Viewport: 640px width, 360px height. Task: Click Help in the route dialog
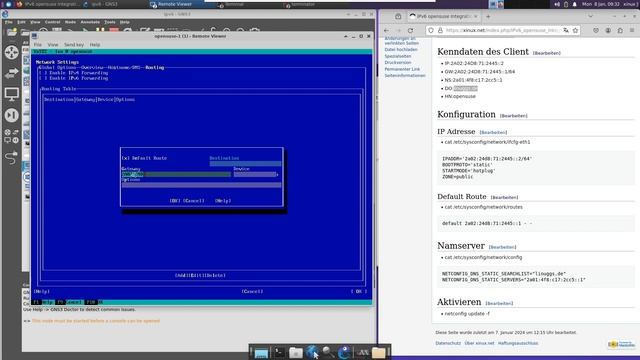point(223,201)
